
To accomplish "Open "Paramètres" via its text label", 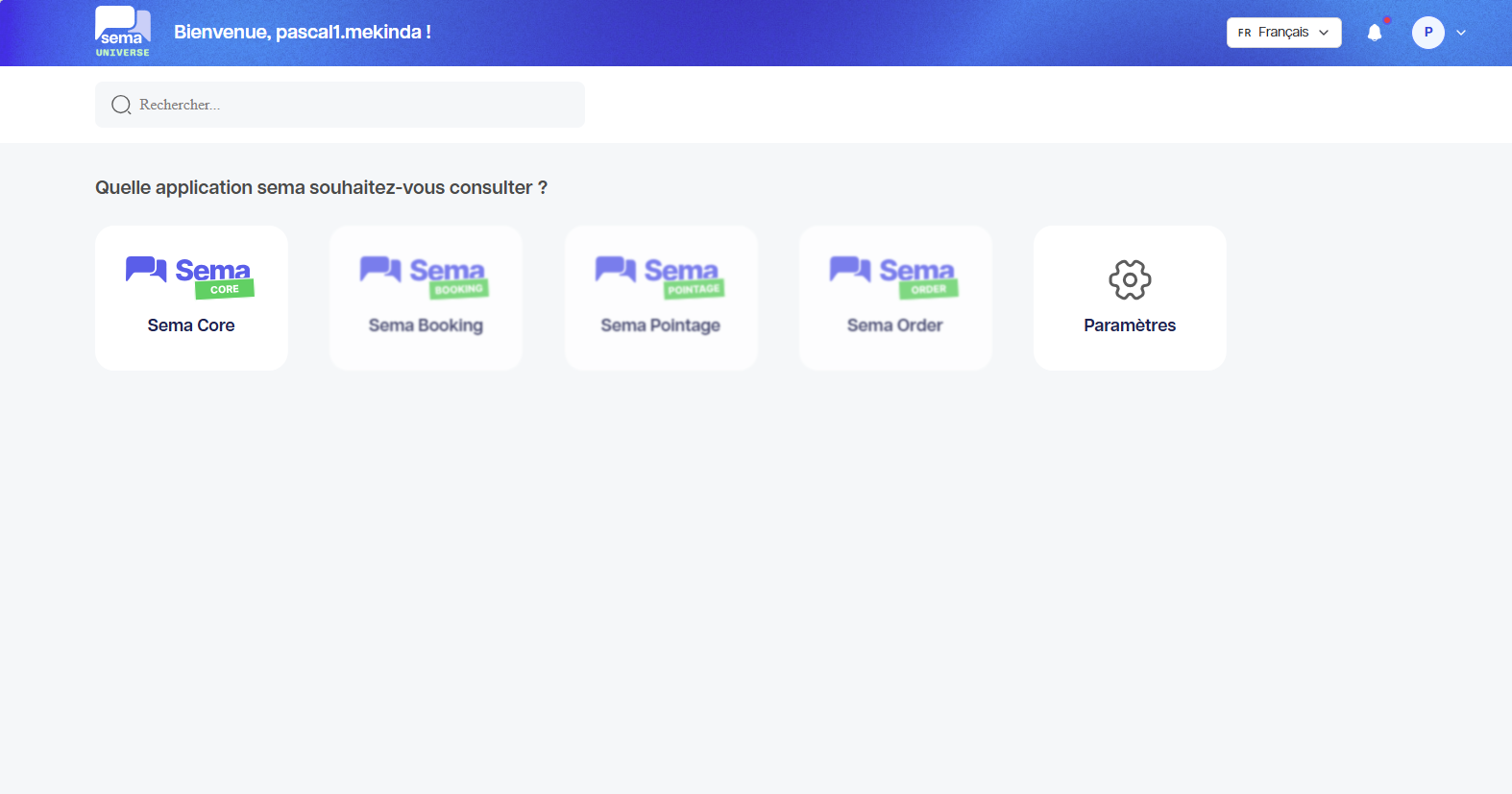I will 1130,325.
